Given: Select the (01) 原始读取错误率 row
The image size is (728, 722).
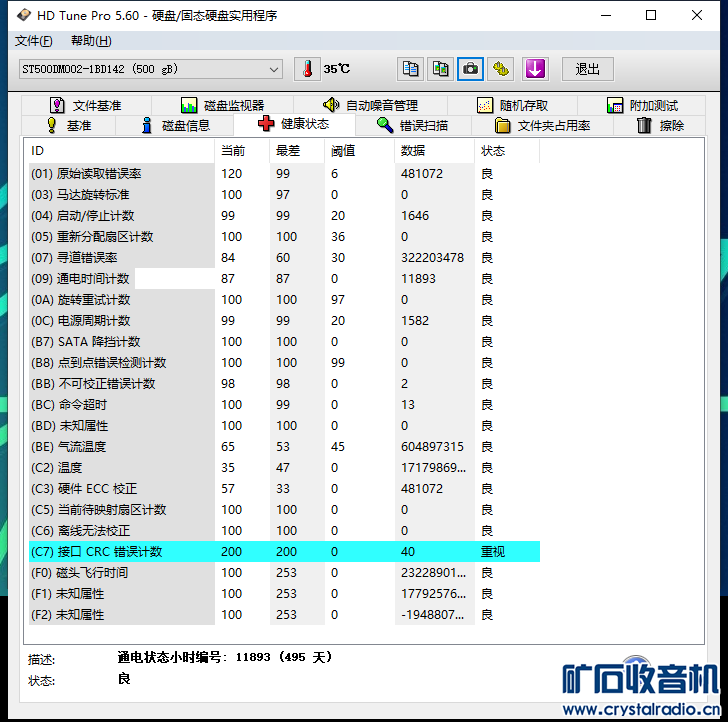Looking at the screenshot, I should tap(284, 174).
